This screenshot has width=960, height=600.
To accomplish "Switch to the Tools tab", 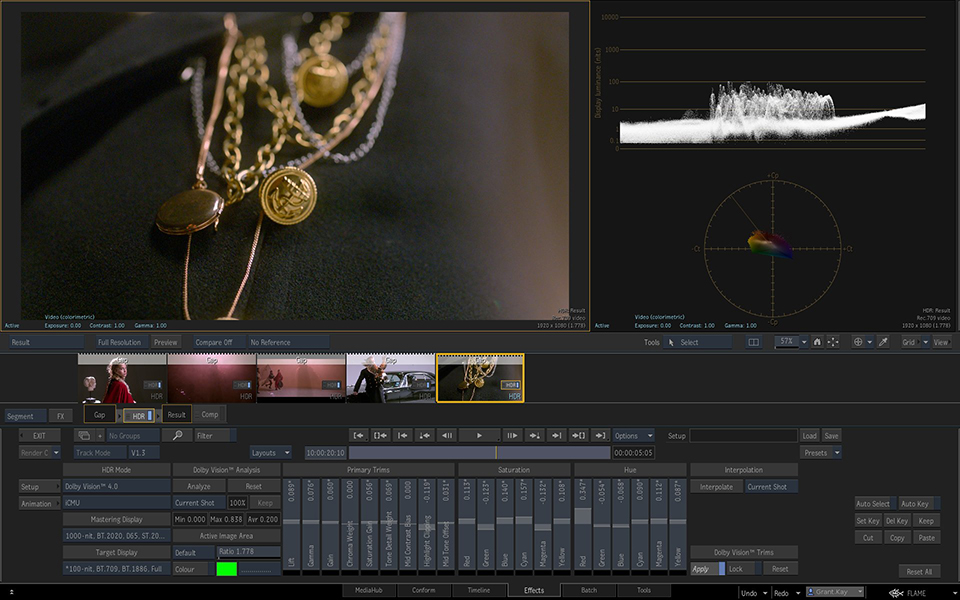I will pos(644,590).
